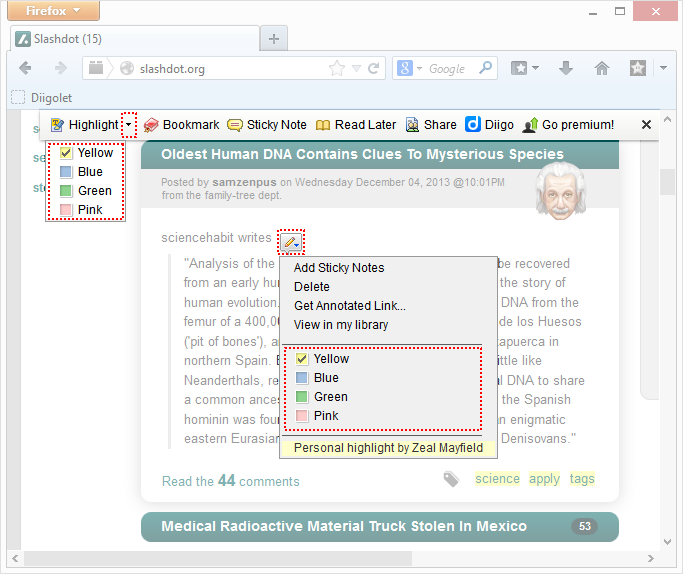This screenshot has height=574, width=683.
Task: Click the 53 comment count badge
Action: pyautogui.click(x=585, y=526)
